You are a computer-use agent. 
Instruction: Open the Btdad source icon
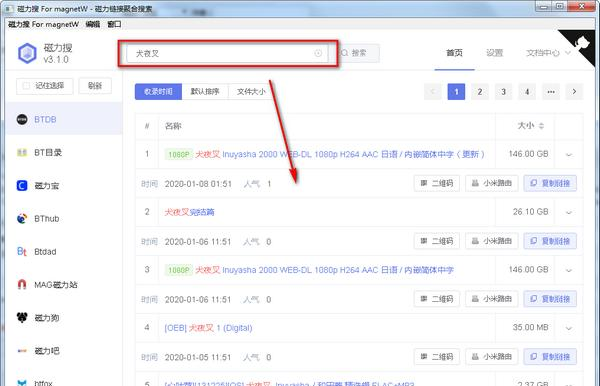(x=22, y=252)
